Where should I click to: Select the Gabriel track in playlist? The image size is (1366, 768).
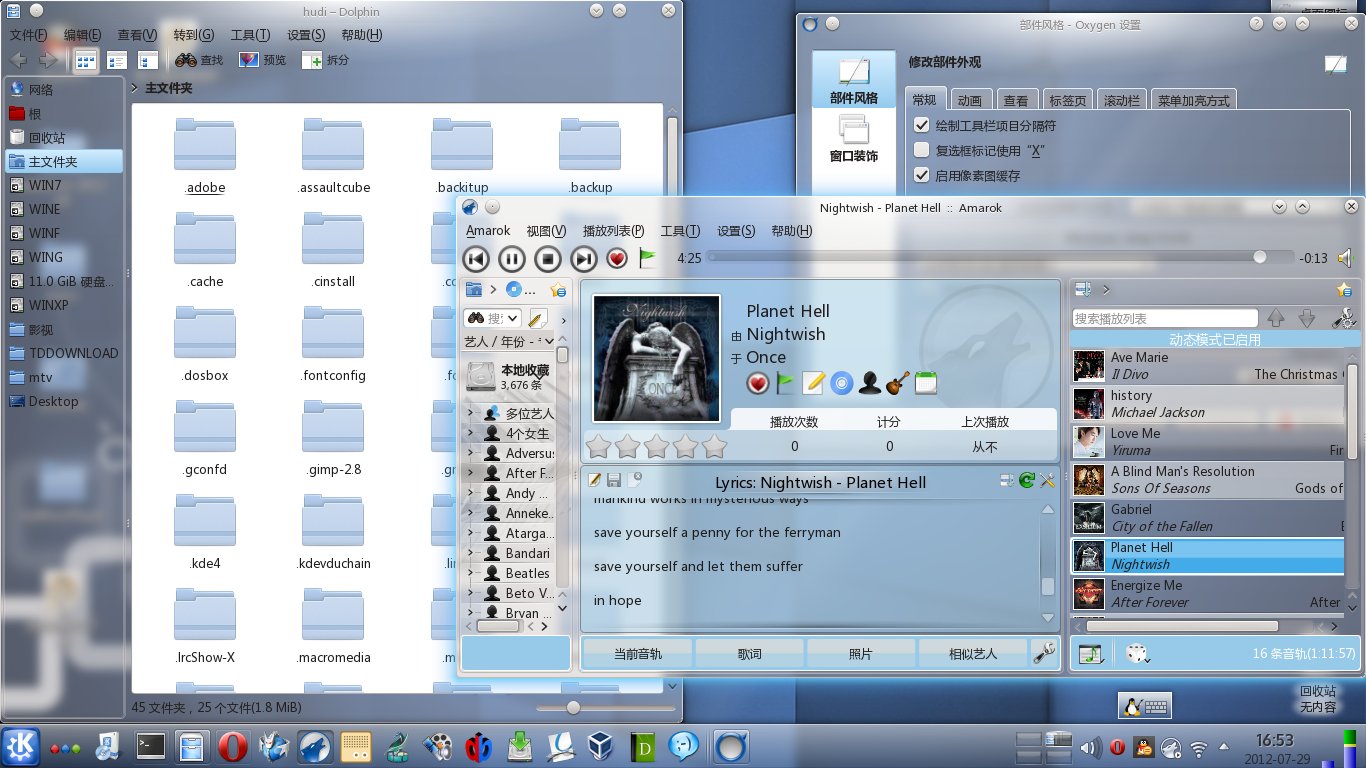tap(1208, 518)
